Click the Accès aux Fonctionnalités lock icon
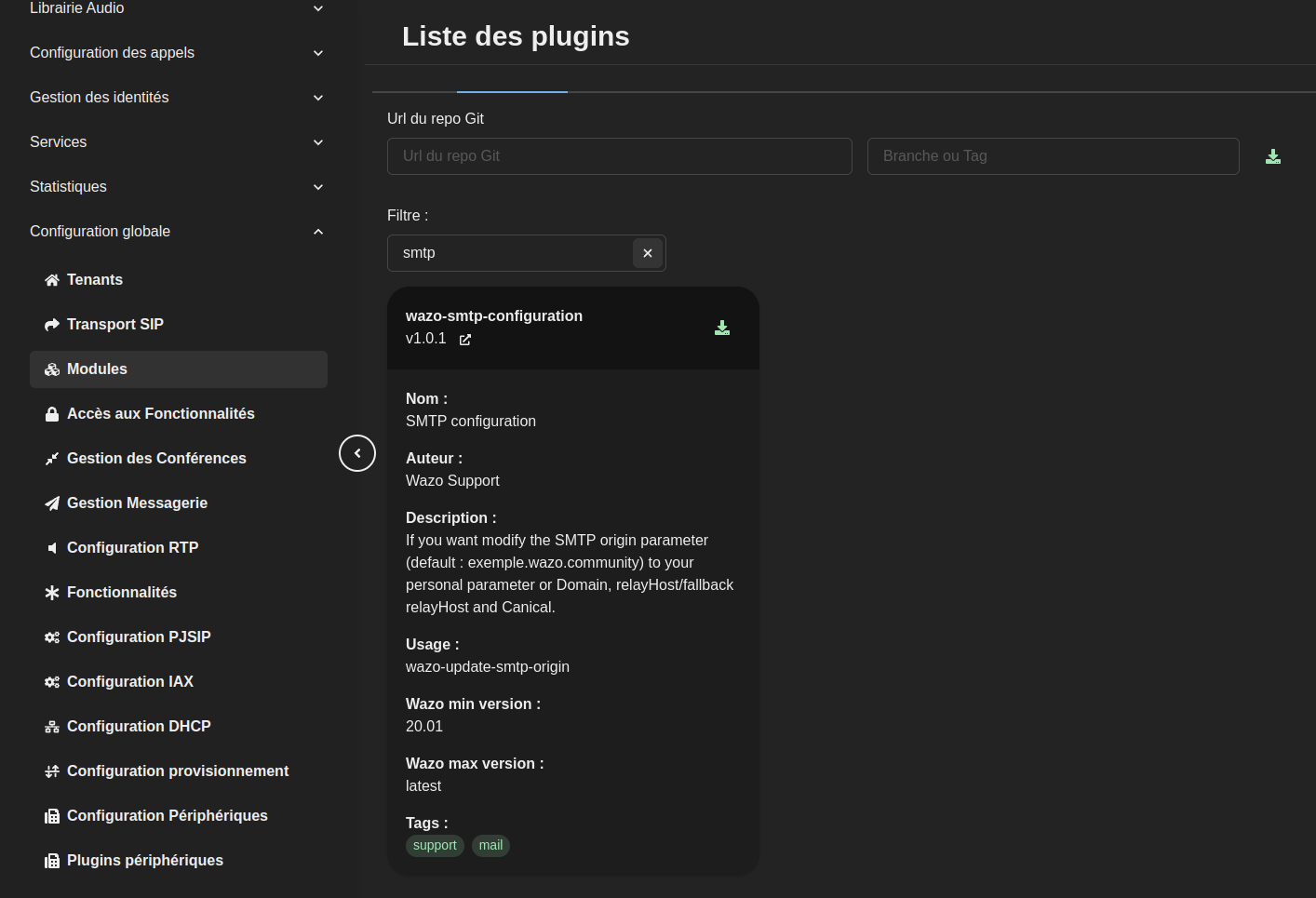The height and width of the screenshot is (898, 1316). click(52, 414)
